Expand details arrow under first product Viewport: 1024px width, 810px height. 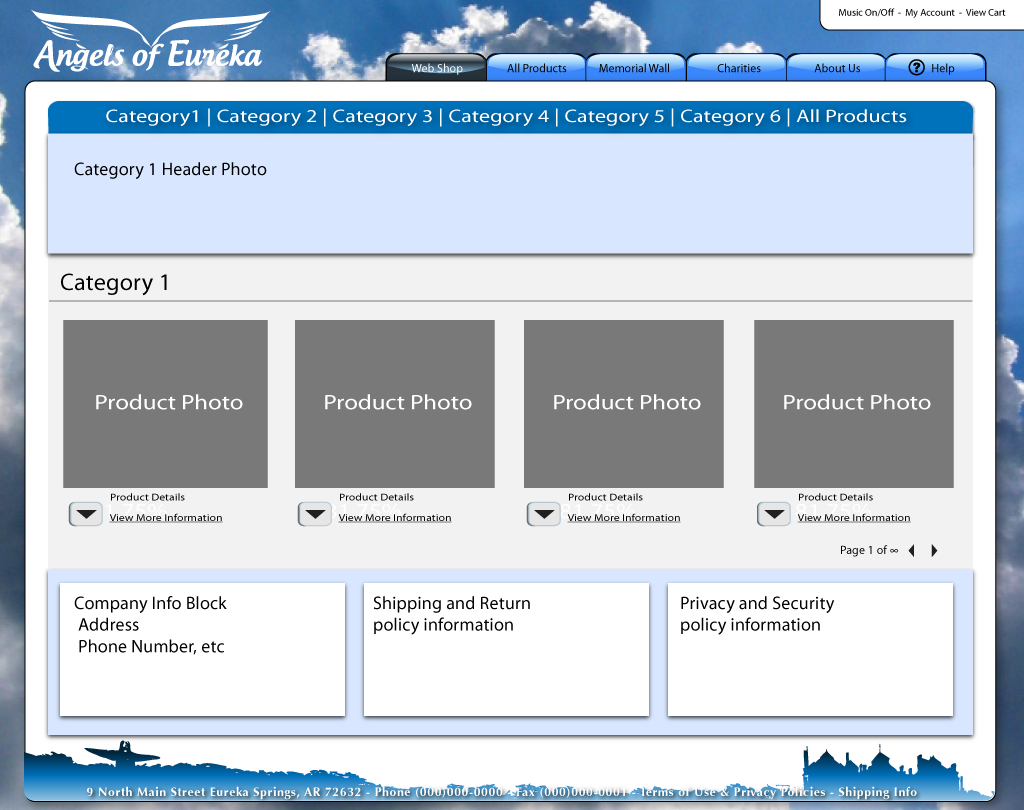[x=85, y=513]
